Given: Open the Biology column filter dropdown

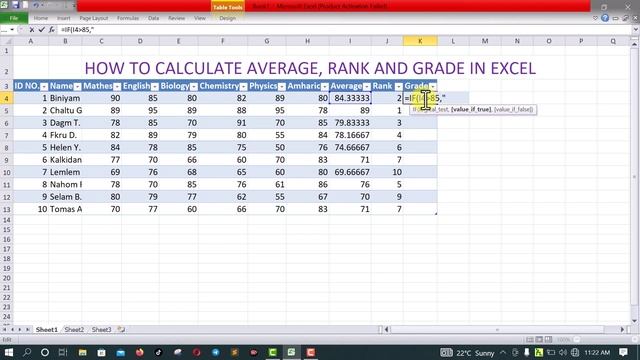Looking at the screenshot, I should [193, 87].
